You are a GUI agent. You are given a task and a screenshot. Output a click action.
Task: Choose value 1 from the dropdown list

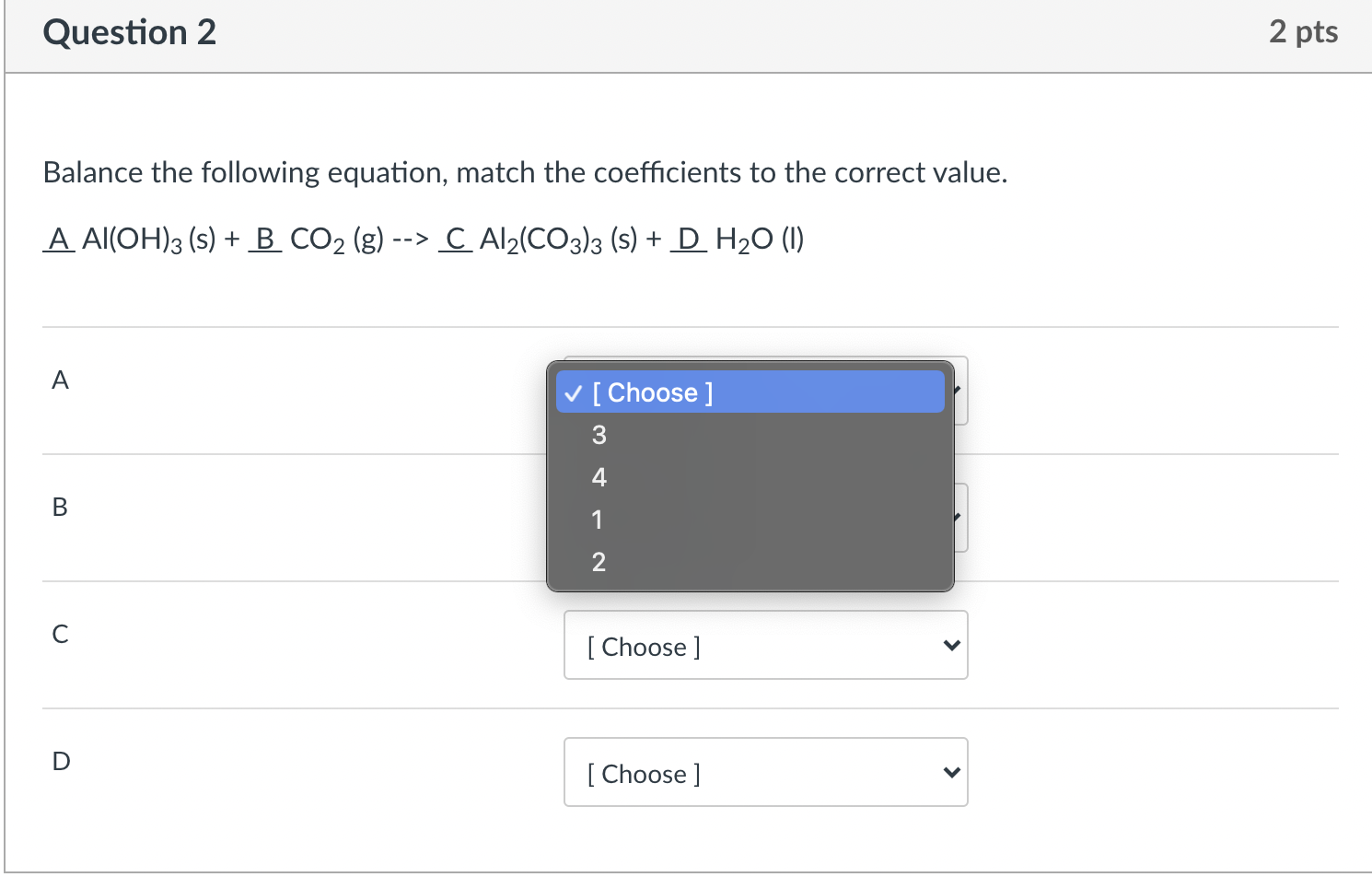[750, 520]
